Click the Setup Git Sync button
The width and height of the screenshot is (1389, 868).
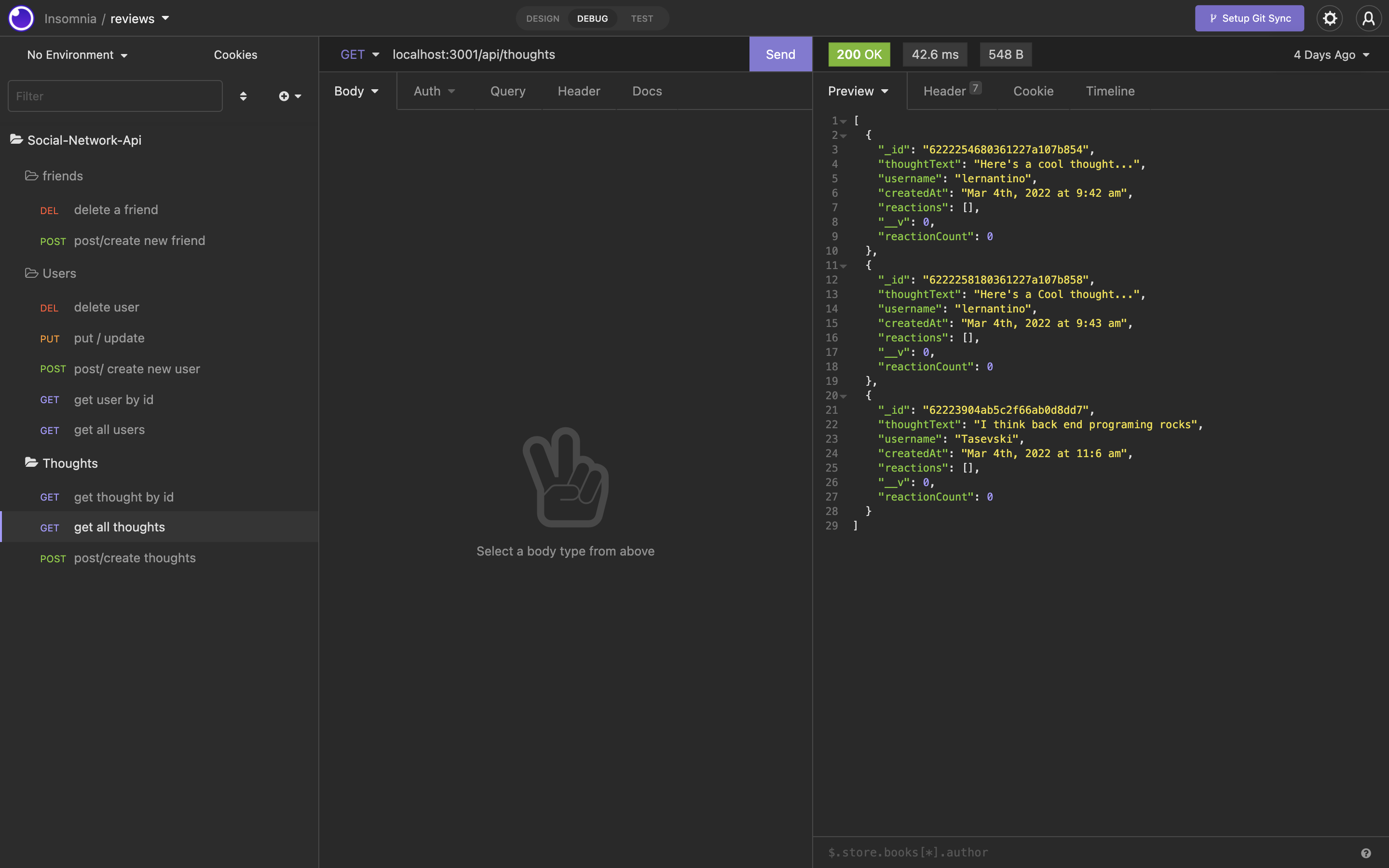1250,18
